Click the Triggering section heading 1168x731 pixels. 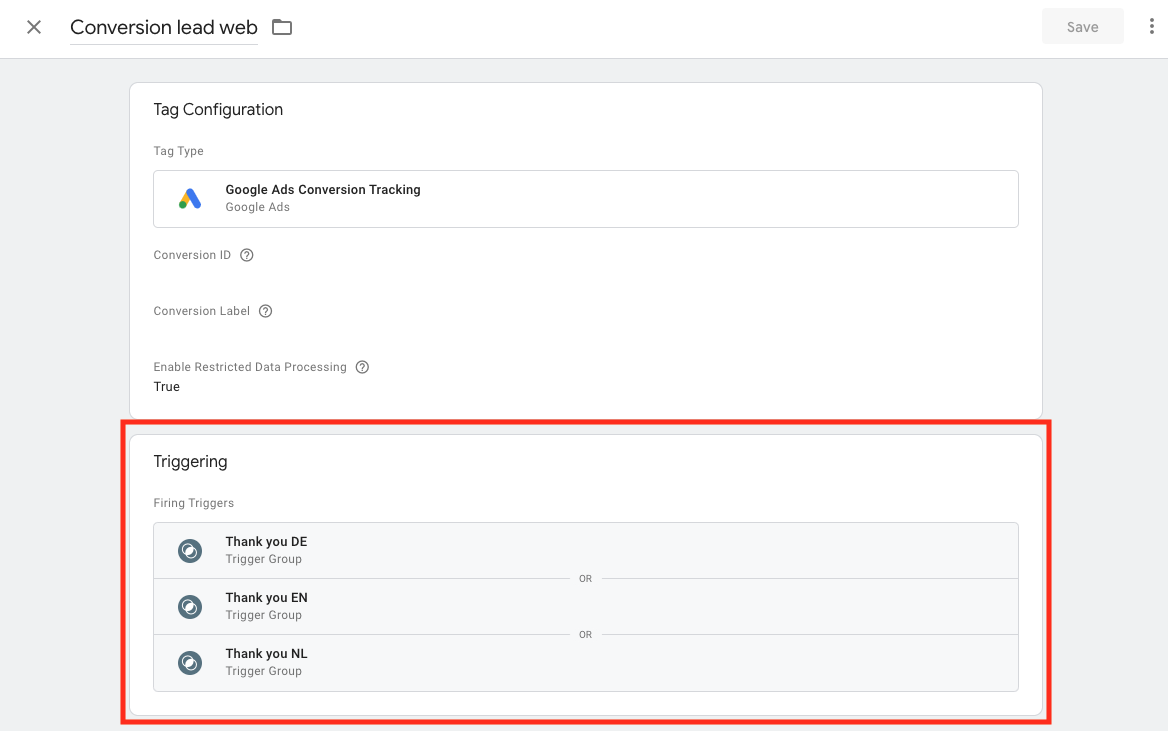(191, 462)
